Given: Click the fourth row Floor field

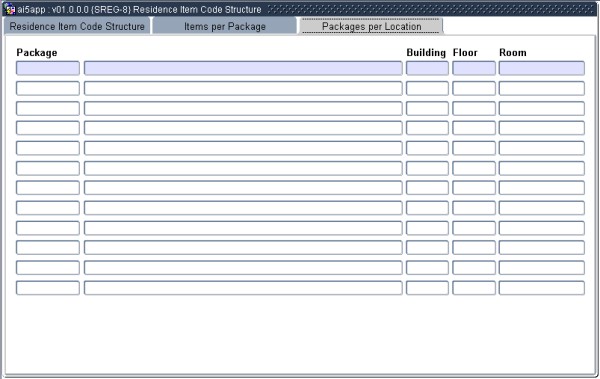Looking at the screenshot, I should 474,128.
